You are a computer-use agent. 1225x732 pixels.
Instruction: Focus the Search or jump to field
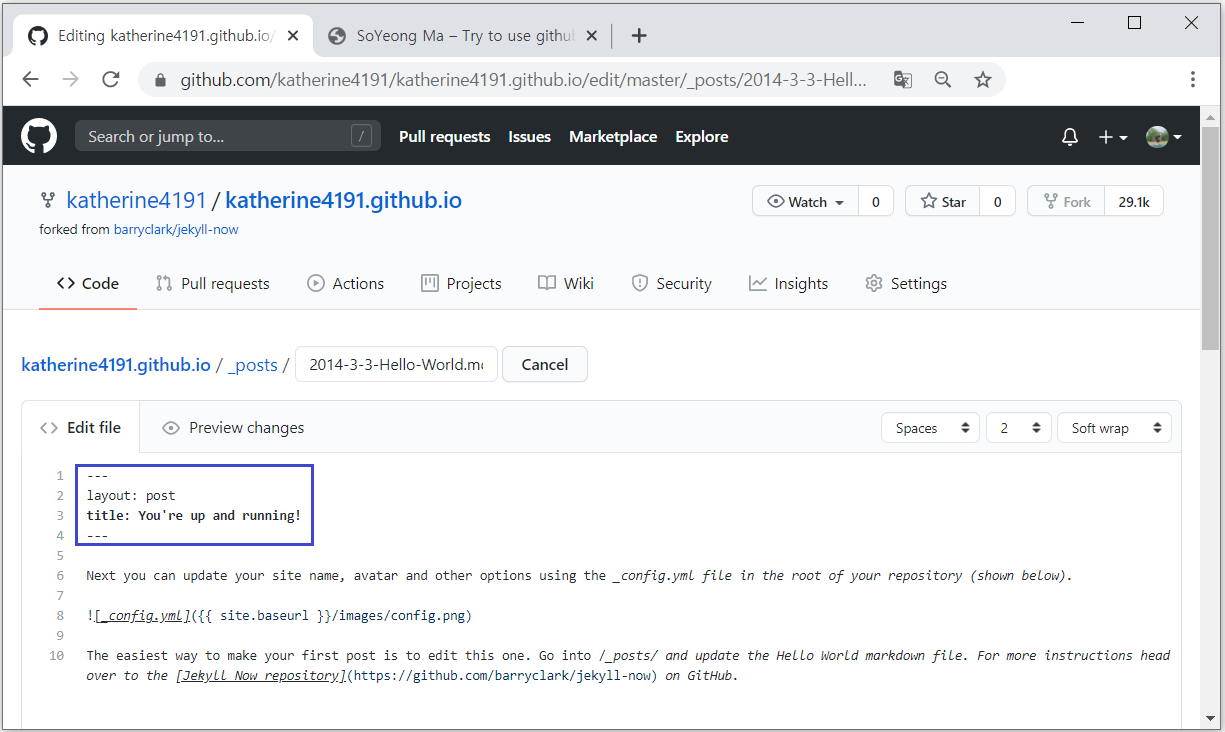coord(228,137)
